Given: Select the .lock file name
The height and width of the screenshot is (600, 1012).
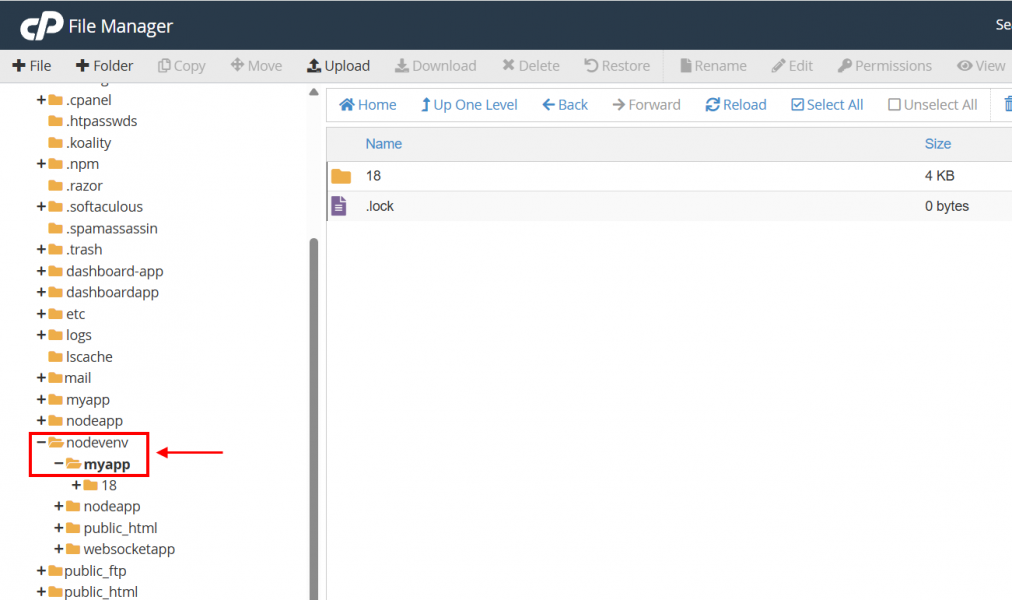Looking at the screenshot, I should click(380, 206).
